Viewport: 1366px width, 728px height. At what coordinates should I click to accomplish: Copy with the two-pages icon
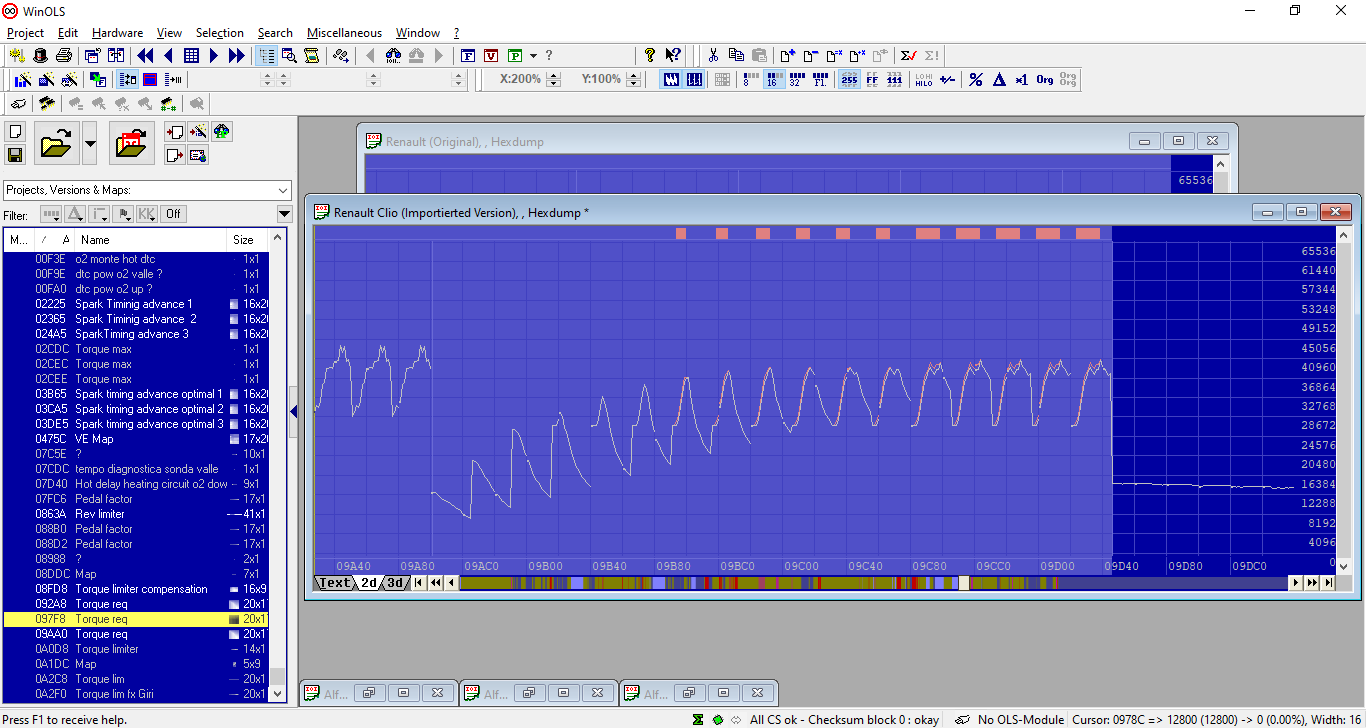[x=736, y=55]
